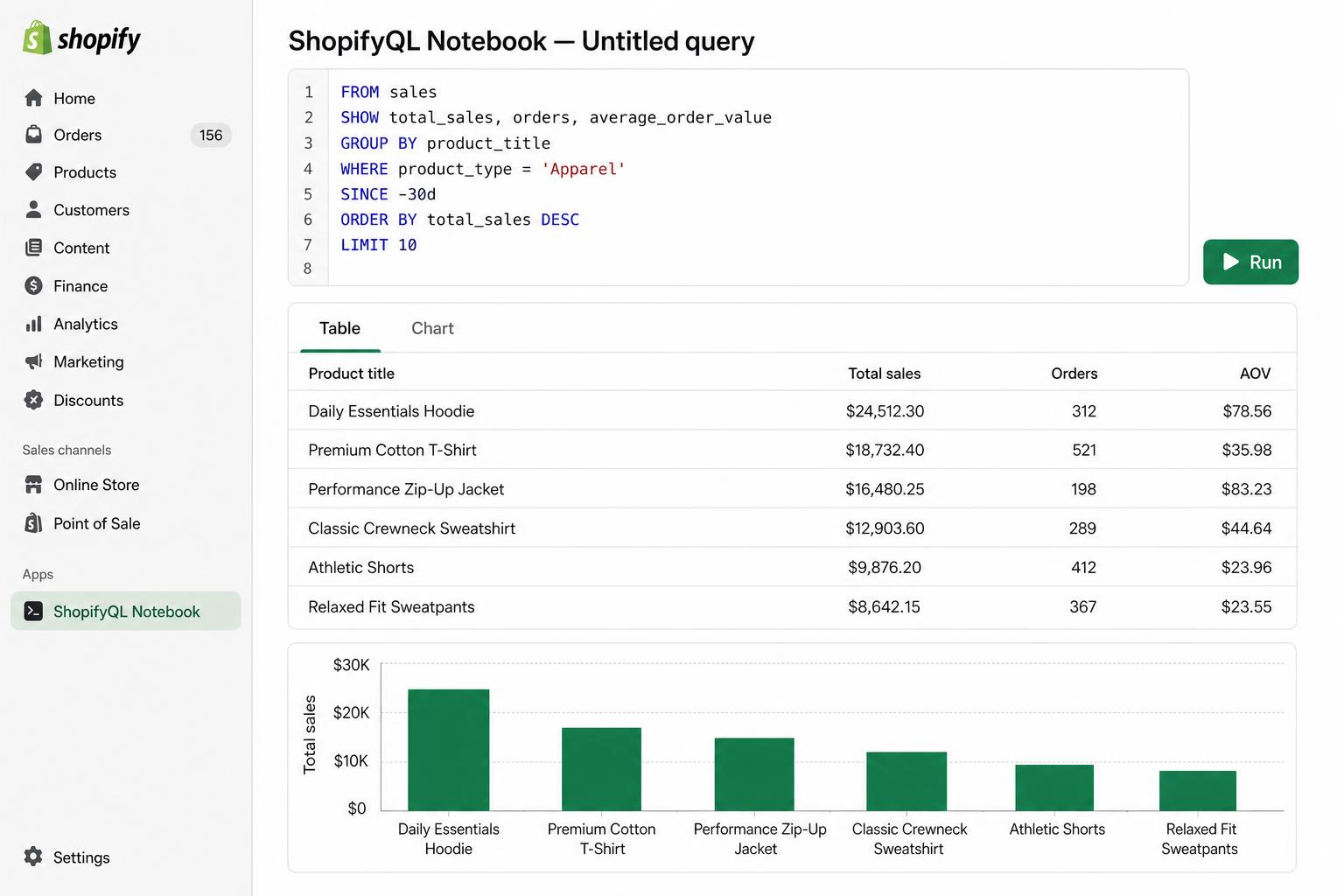Click the Athletic Shorts chart bar
This screenshot has height=896, width=1344.
pyautogui.click(x=1054, y=787)
